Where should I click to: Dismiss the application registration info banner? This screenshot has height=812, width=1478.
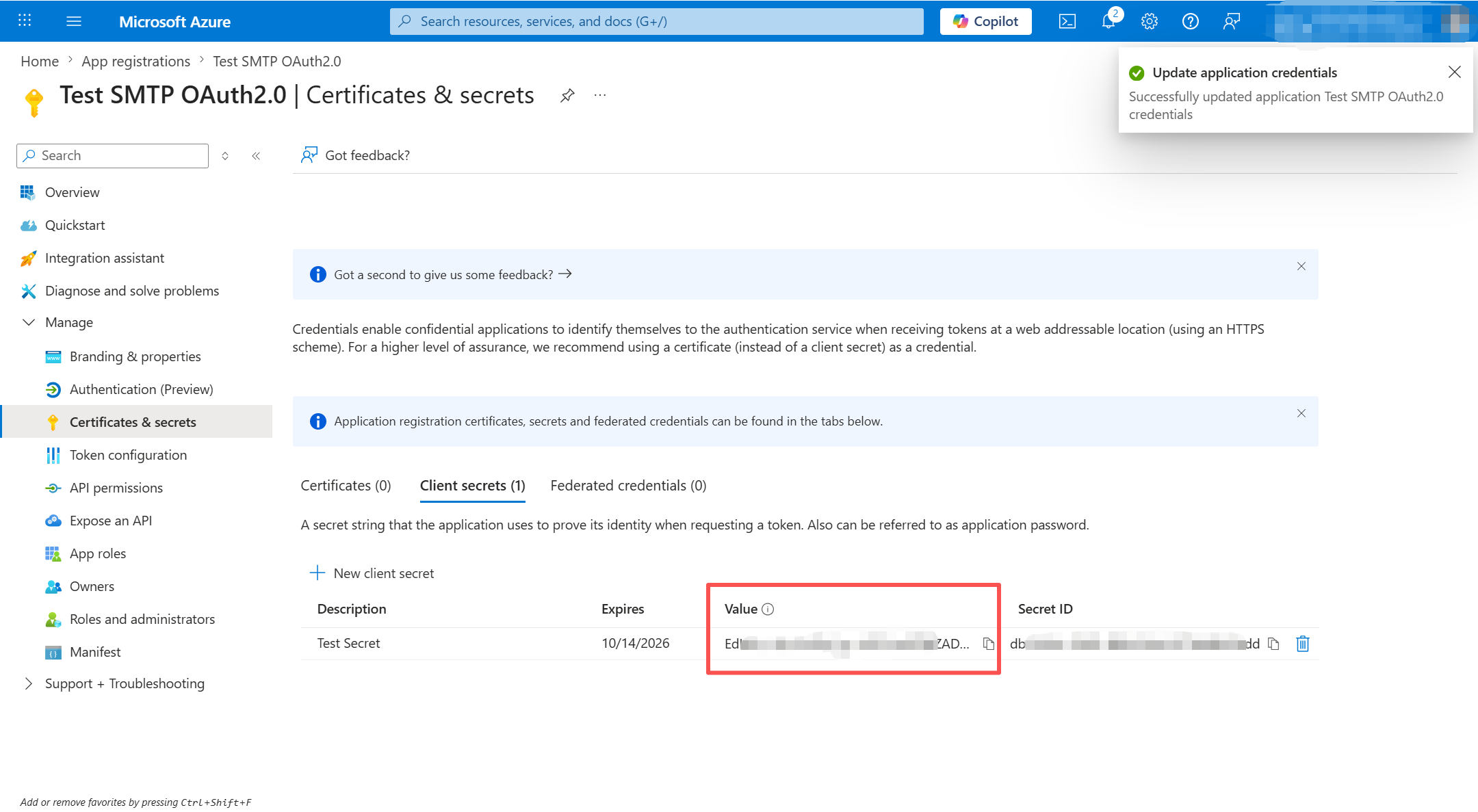[x=1301, y=413]
